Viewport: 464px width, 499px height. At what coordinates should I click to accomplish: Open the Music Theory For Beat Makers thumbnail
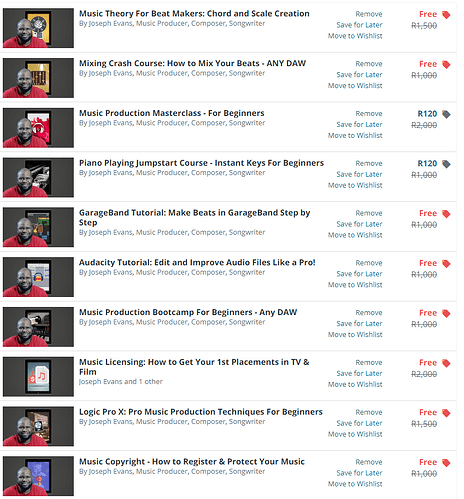[38, 28]
